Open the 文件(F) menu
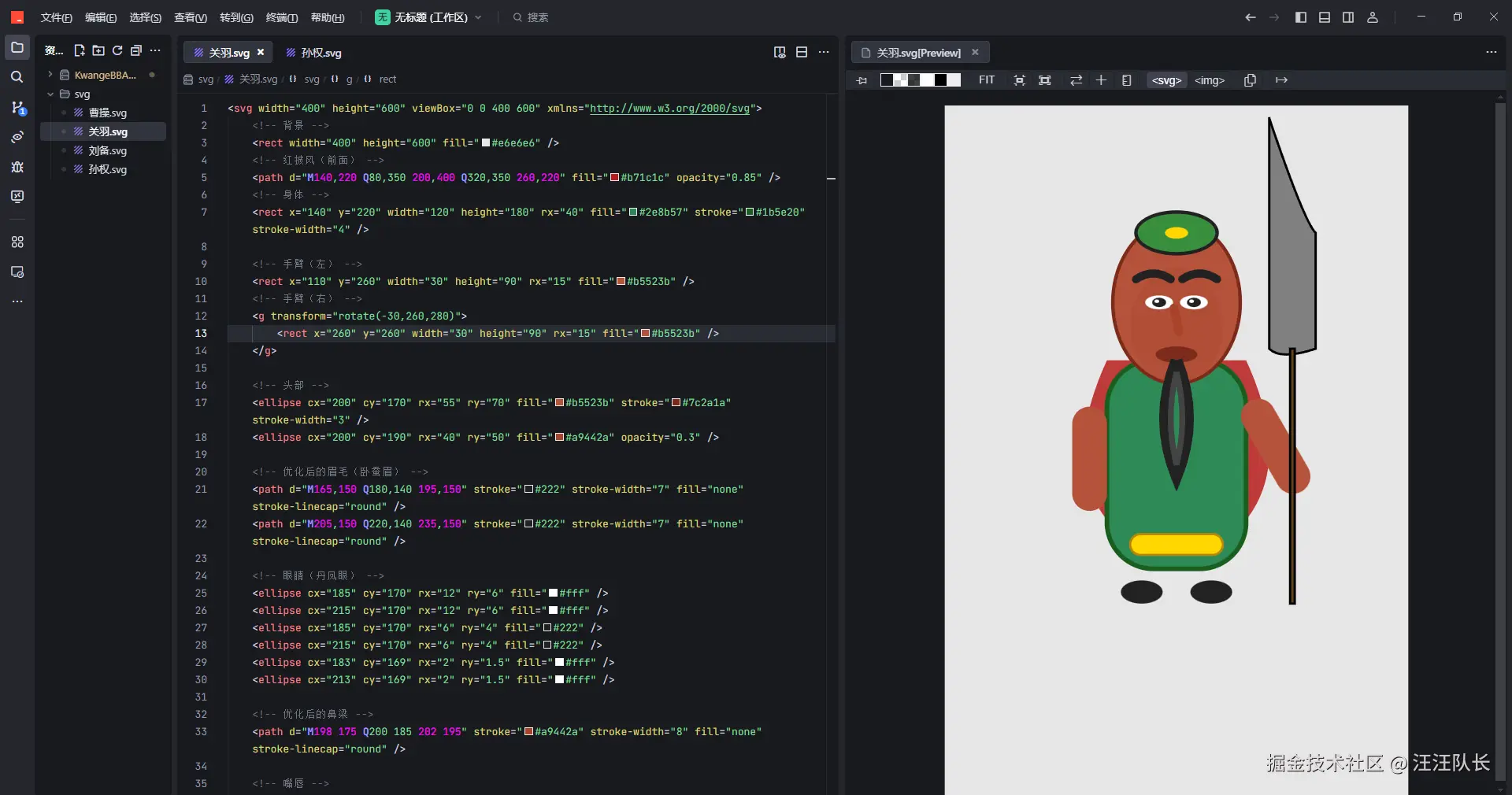1512x795 pixels. click(57, 17)
